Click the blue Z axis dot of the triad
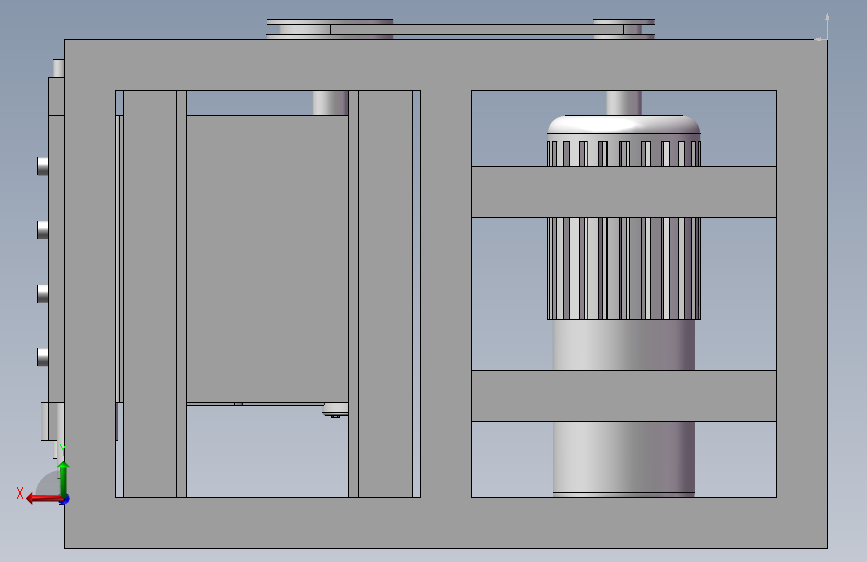 pos(65,500)
